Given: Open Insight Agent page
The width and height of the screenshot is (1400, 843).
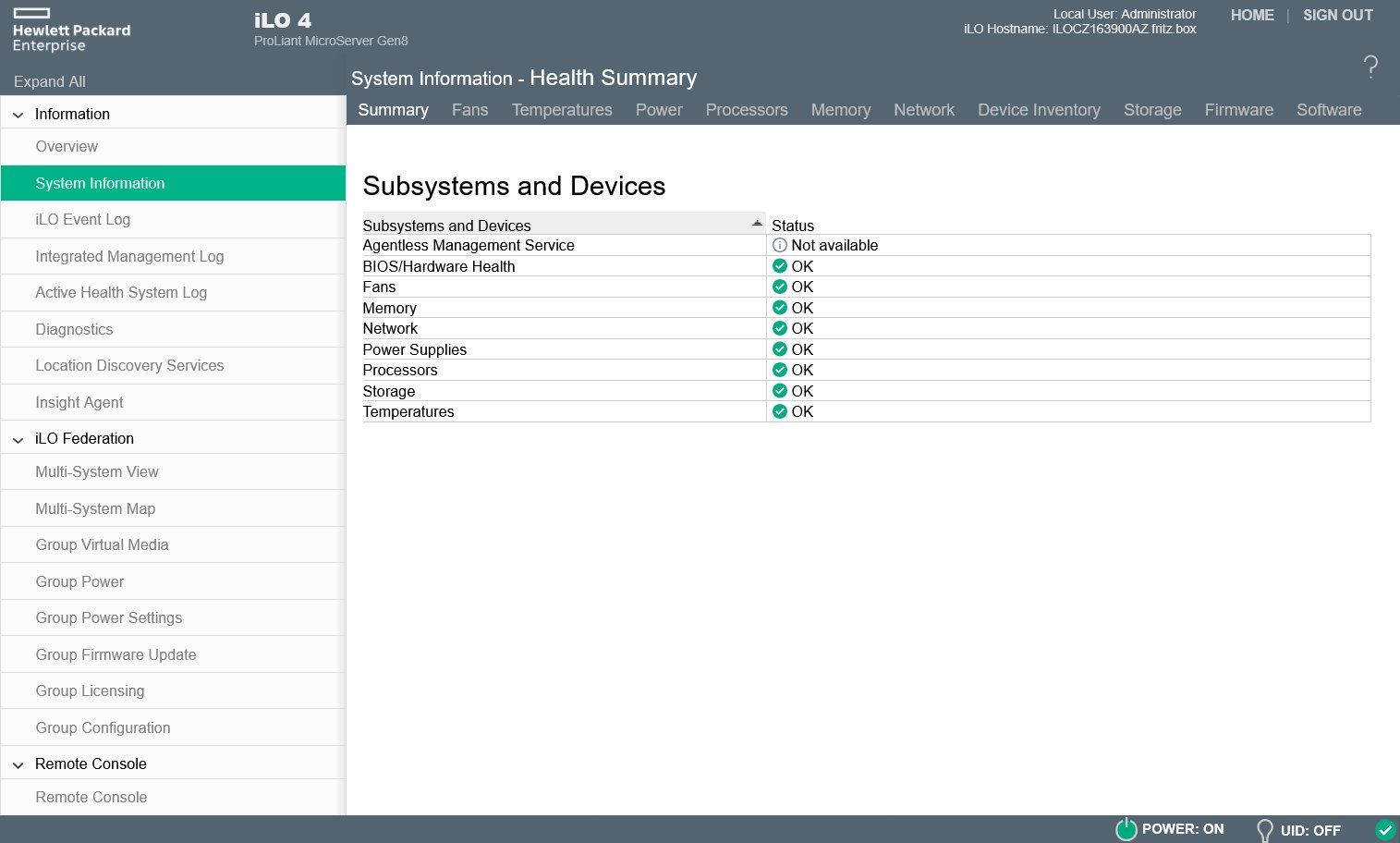Looking at the screenshot, I should [x=173, y=402].
